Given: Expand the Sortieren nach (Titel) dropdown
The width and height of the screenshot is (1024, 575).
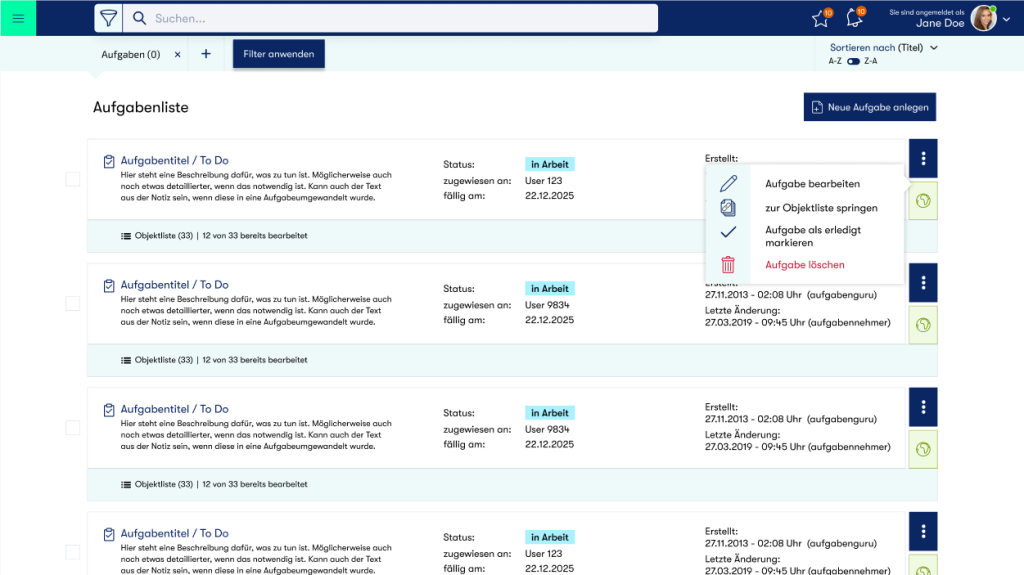Looking at the screenshot, I should click(x=883, y=47).
